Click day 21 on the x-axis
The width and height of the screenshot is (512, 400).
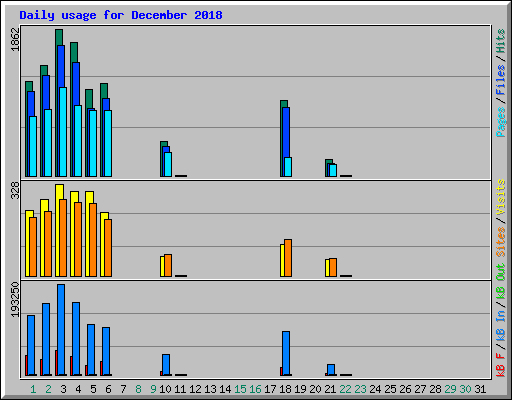[x=330, y=389]
